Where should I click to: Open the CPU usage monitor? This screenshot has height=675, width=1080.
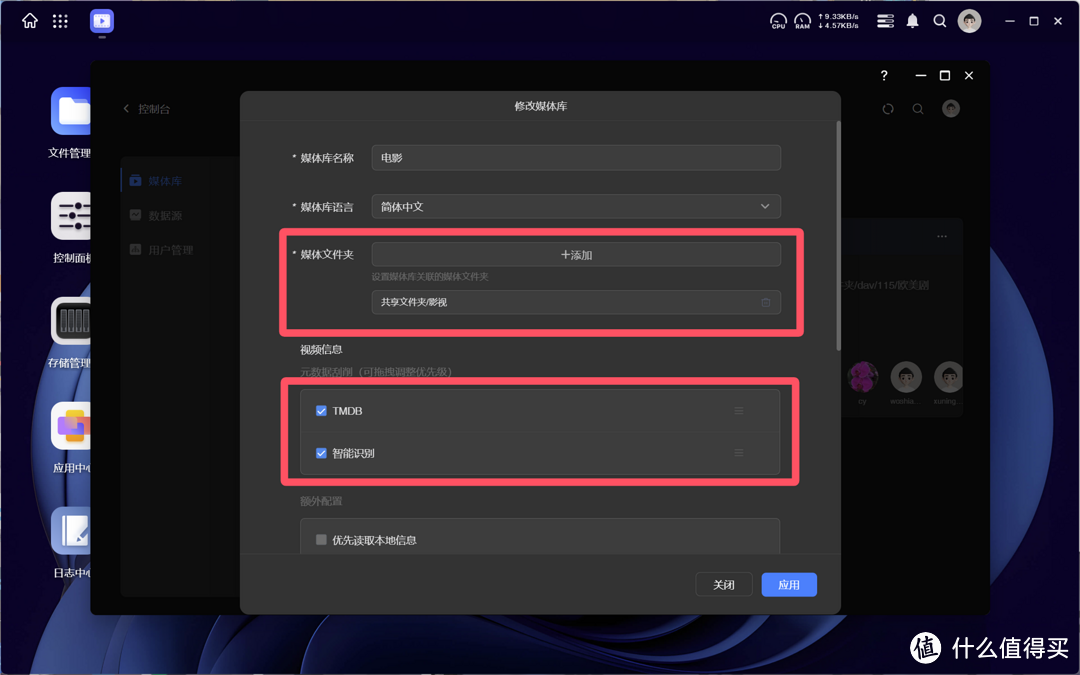click(778, 20)
